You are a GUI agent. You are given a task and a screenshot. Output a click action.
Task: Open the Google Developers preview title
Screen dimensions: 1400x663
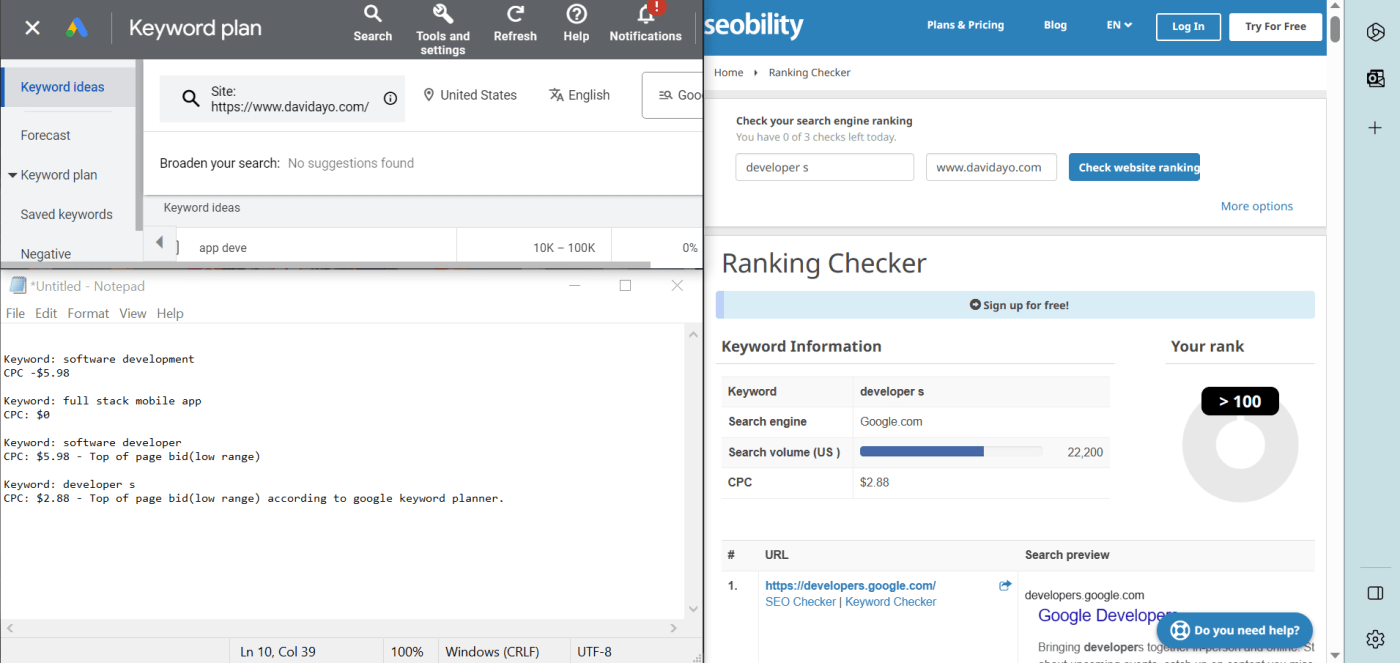point(1107,616)
